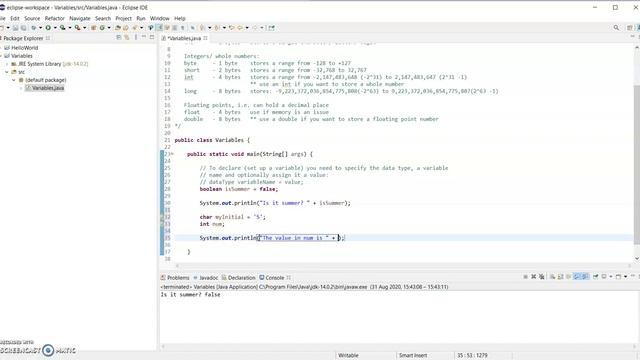Open the Coverage dropdown arrow
The image size is (640, 360).
(70, 28)
